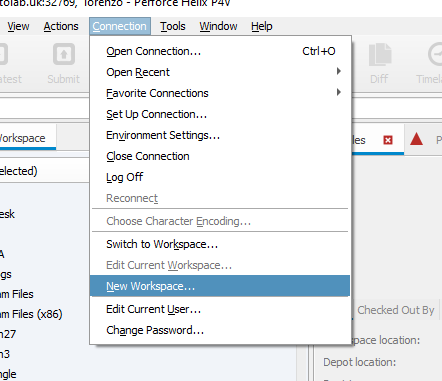442x381 pixels.
Task: Close the Files tab with the red X
Action: (x=388, y=140)
